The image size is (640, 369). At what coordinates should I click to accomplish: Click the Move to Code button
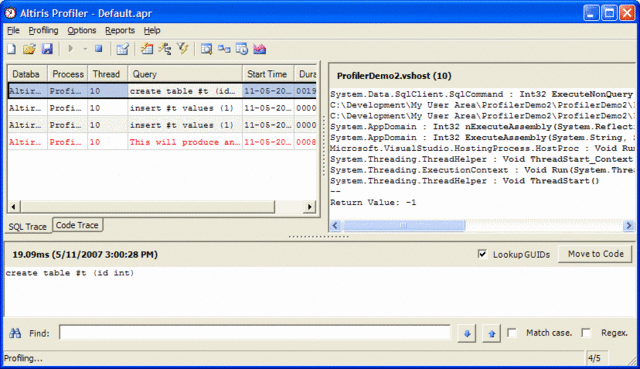596,254
